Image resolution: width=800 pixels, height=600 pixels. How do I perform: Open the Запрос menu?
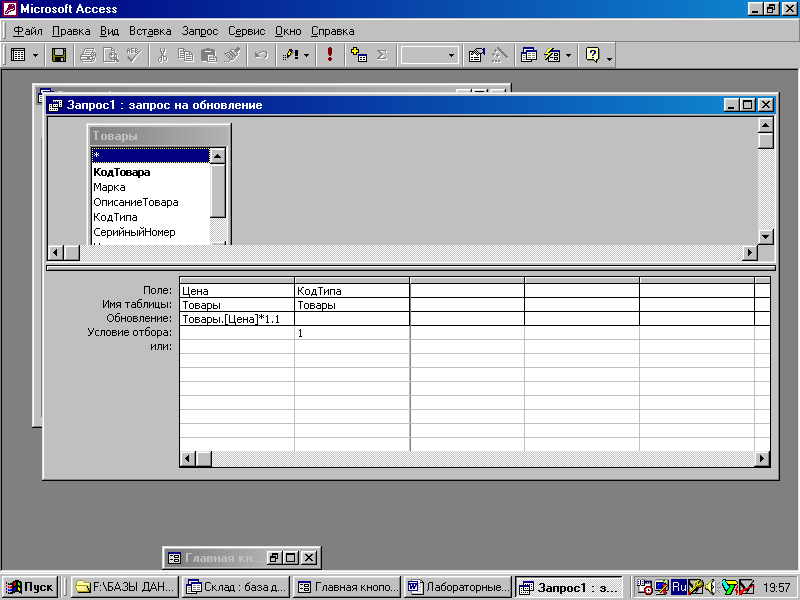(x=199, y=31)
